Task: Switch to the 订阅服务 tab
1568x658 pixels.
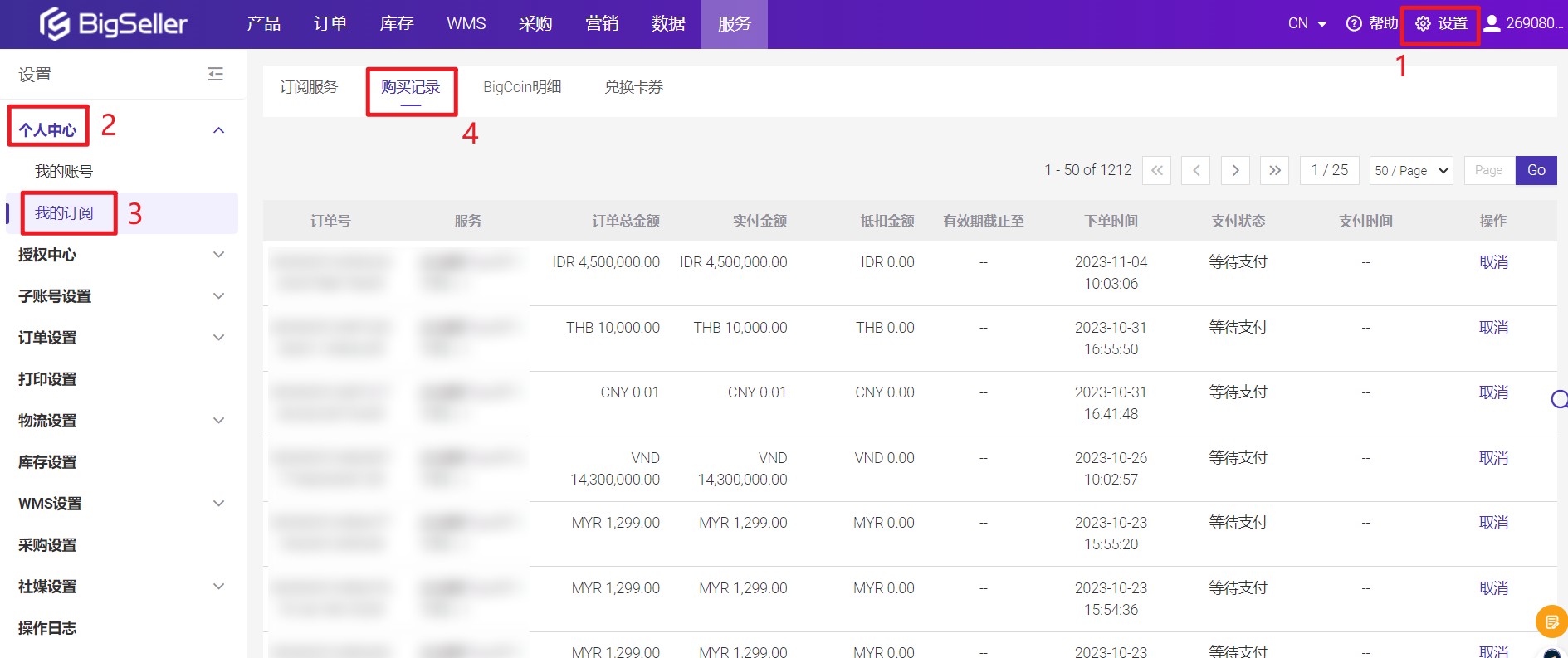Action: [309, 87]
